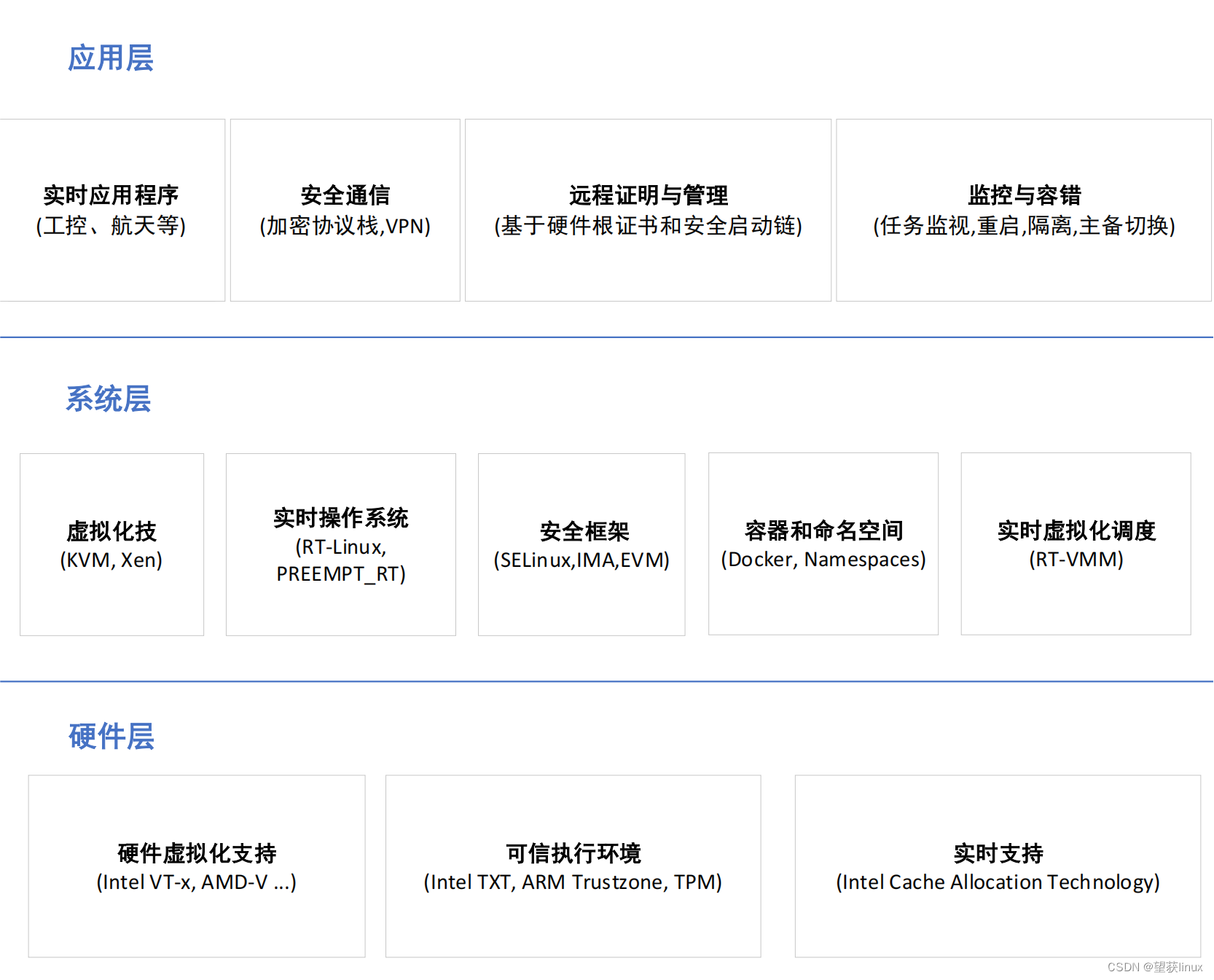
Task: Click the (Intel TXT, ARM Trustzone, TPM) text
Action: coord(573,882)
